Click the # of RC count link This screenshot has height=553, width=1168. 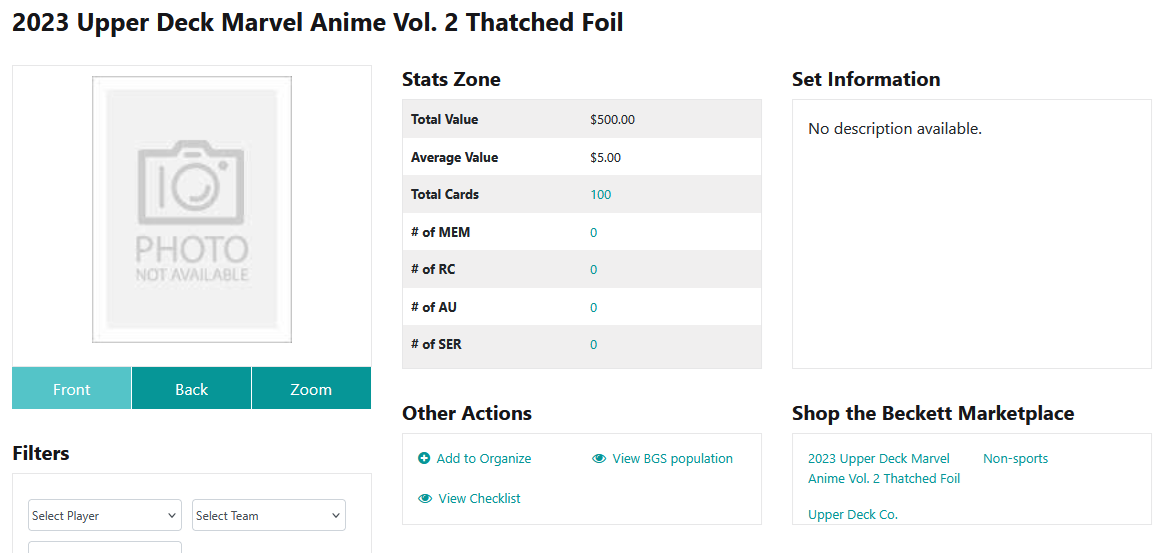coord(594,270)
